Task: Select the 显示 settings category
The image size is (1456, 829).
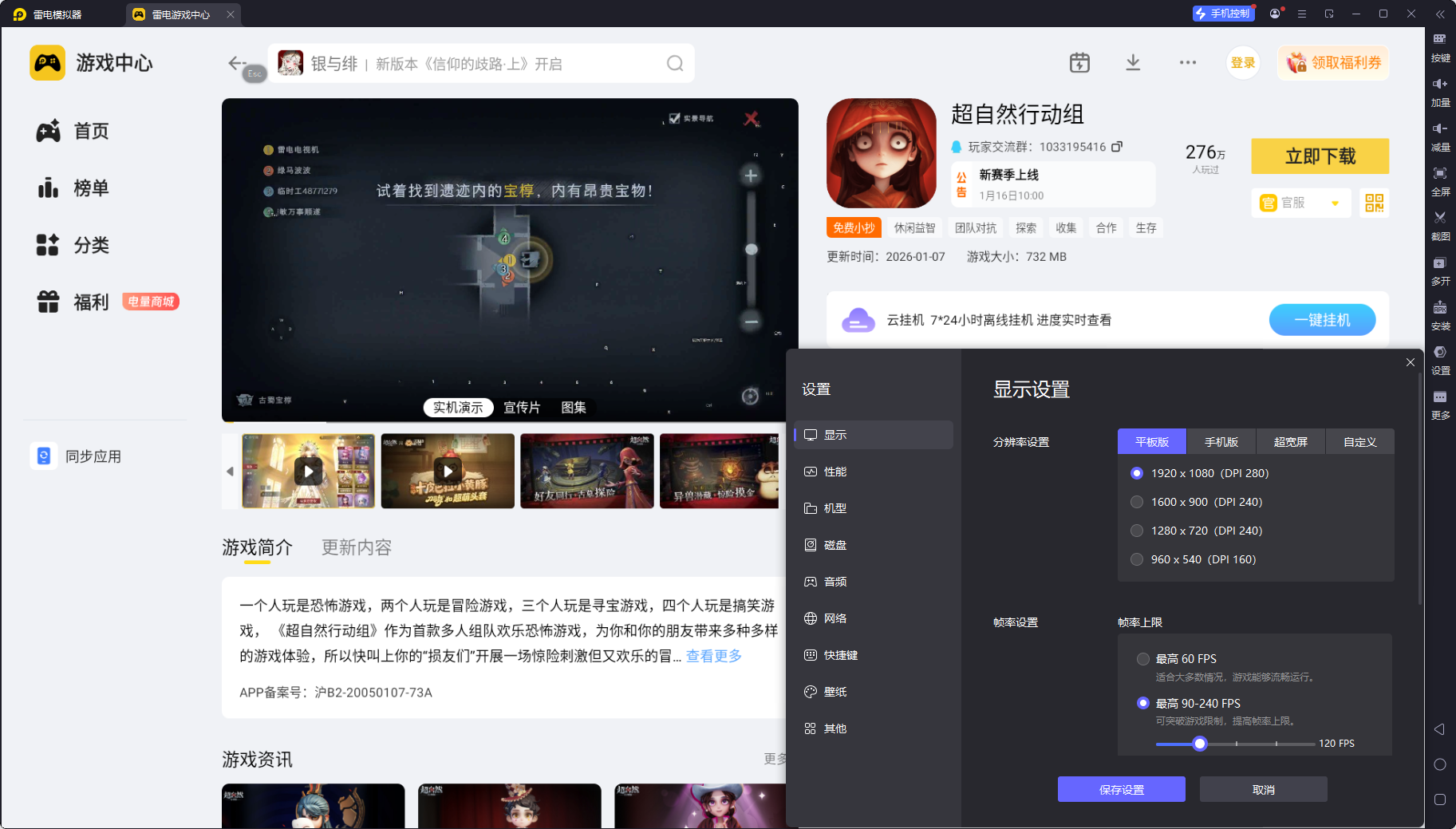Action: click(x=874, y=435)
